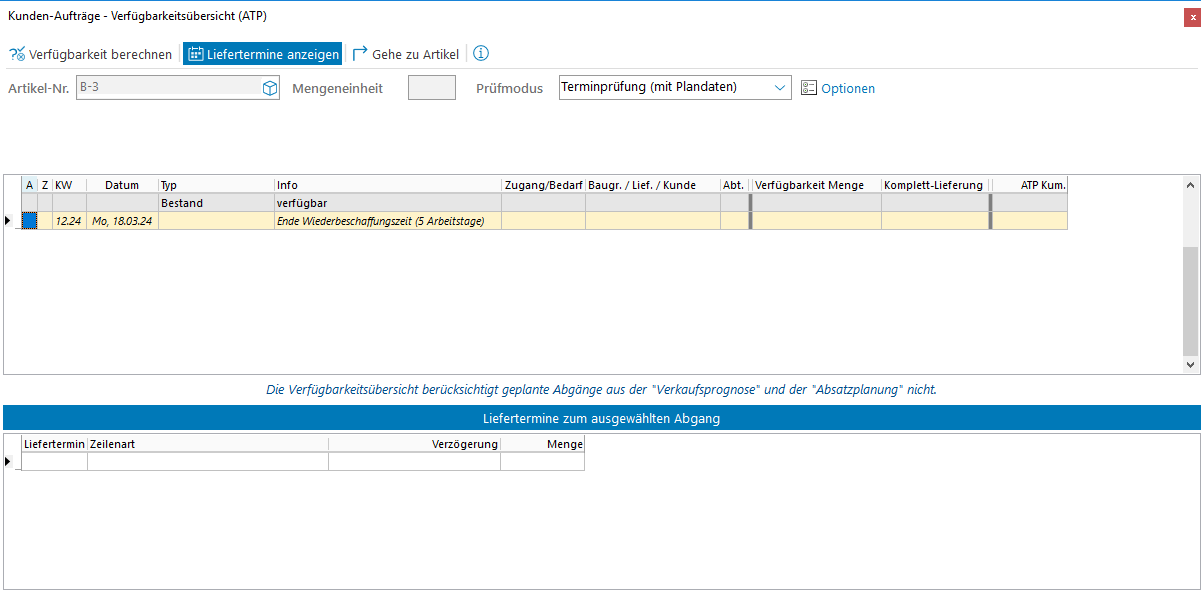Click the Liefertermine zum ausgewählten Abgang bar
The image size is (1201, 590).
[x=600, y=419]
